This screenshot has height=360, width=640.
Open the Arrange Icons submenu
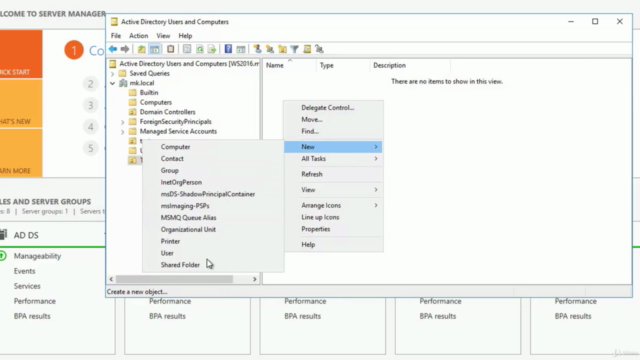(x=333, y=205)
